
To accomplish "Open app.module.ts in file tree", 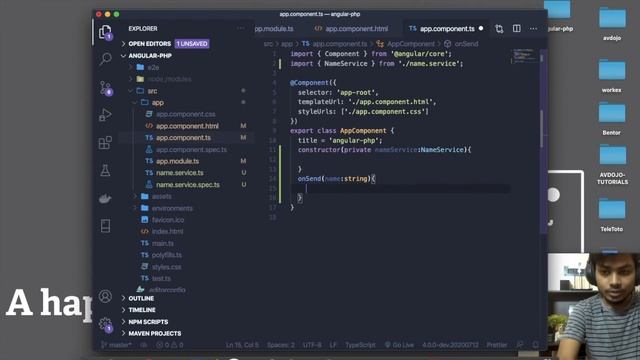I will pos(178,161).
